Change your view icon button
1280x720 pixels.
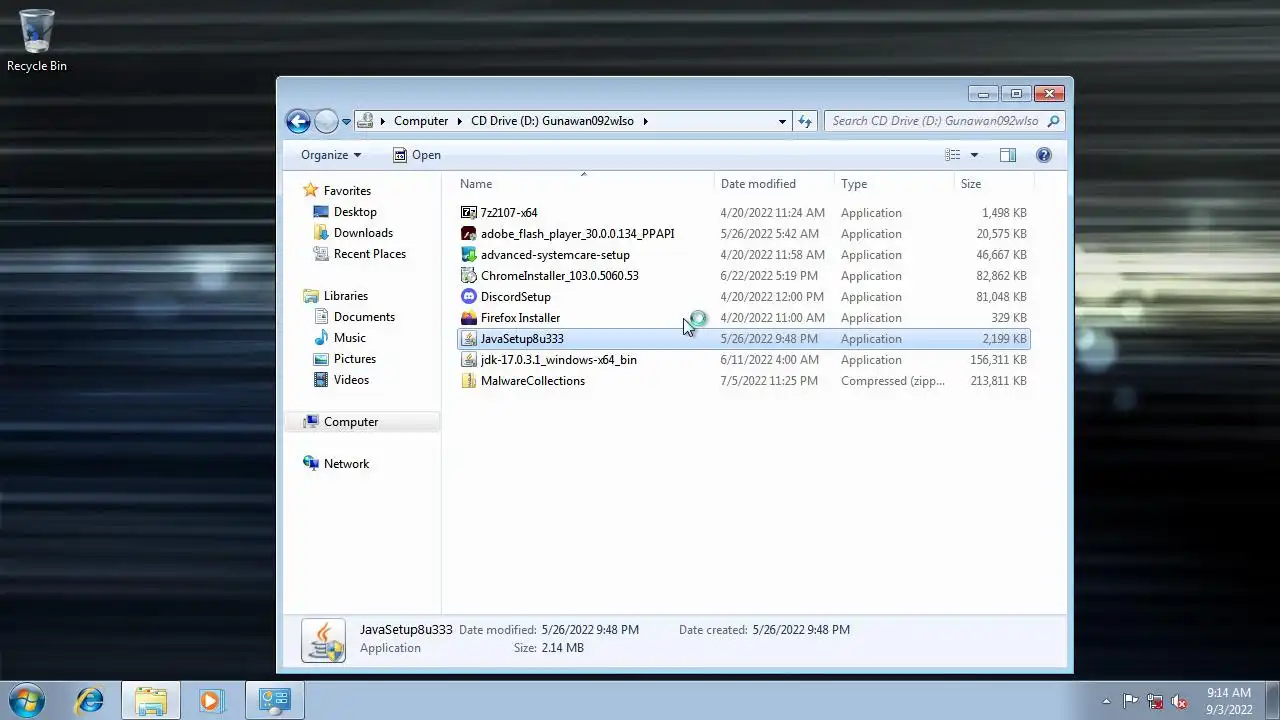click(952, 155)
